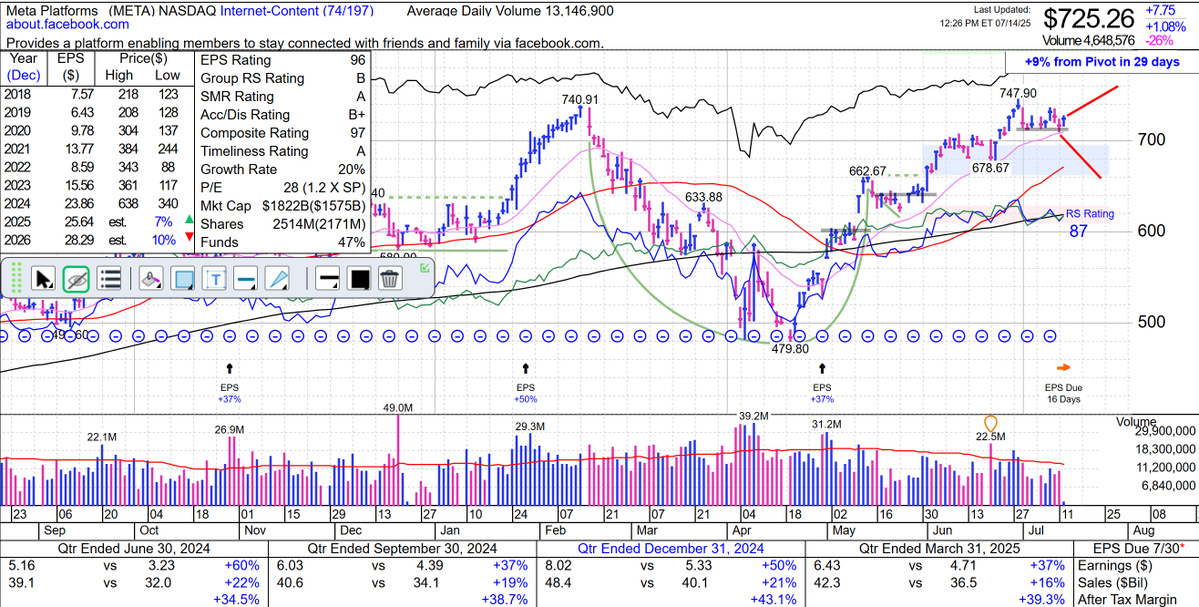1199x607 pixels.
Task: Click the Last Updated timestamp
Action: coord(986,16)
